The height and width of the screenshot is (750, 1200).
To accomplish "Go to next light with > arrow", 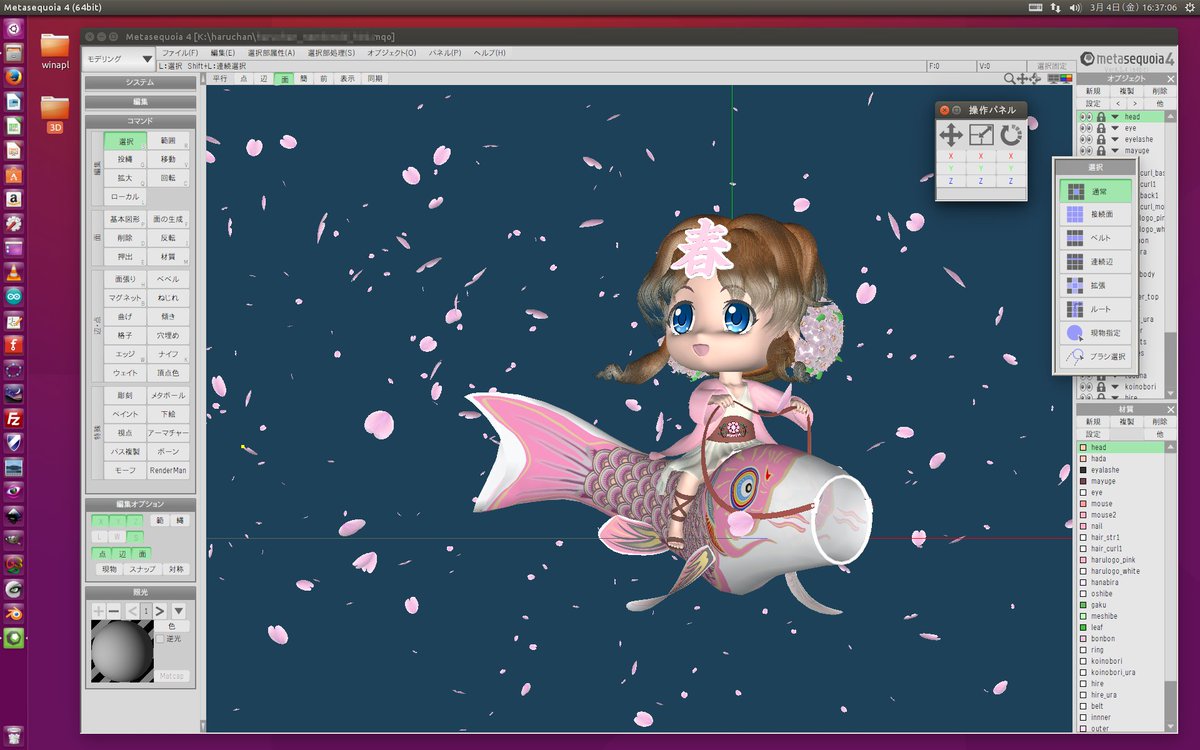I will pos(159,610).
